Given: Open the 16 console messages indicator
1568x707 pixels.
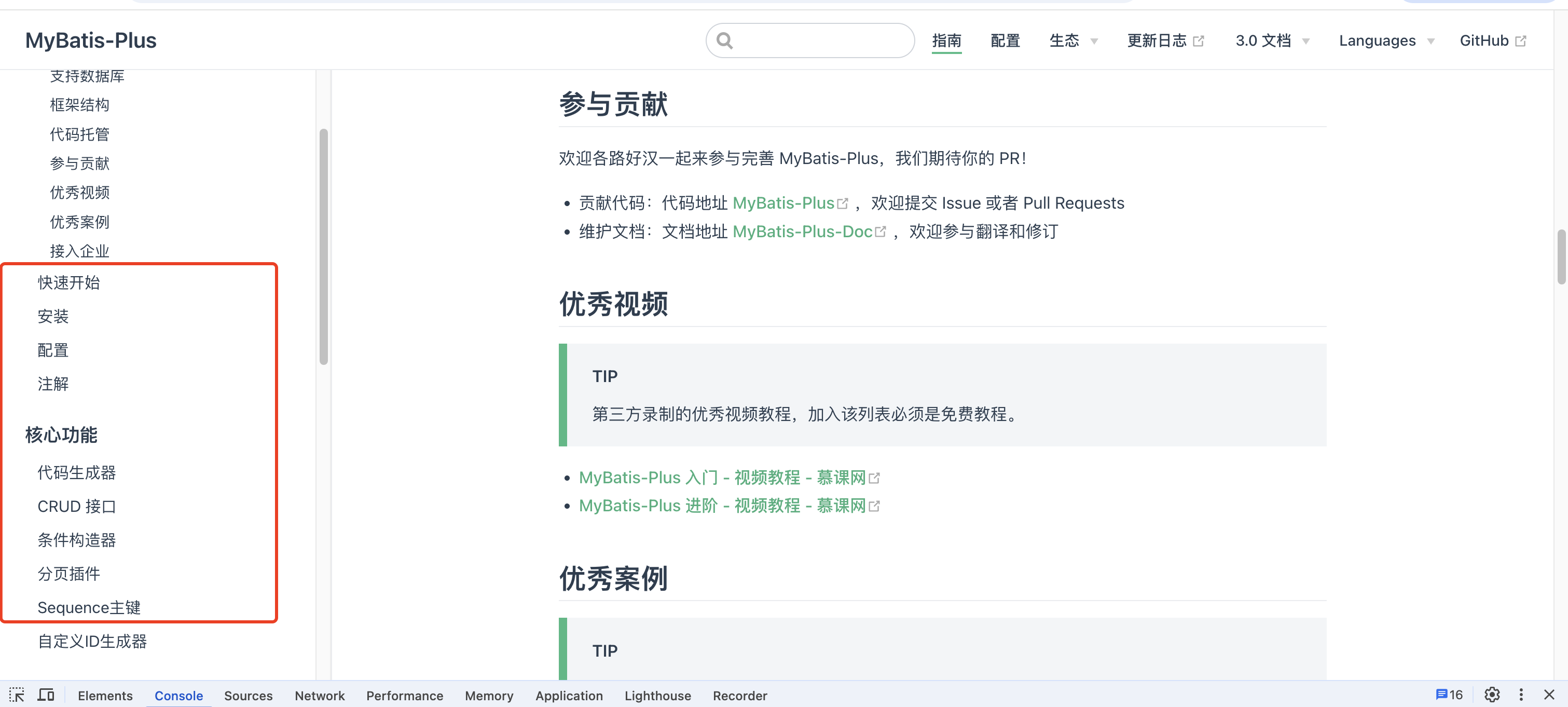Looking at the screenshot, I should coord(1449,695).
